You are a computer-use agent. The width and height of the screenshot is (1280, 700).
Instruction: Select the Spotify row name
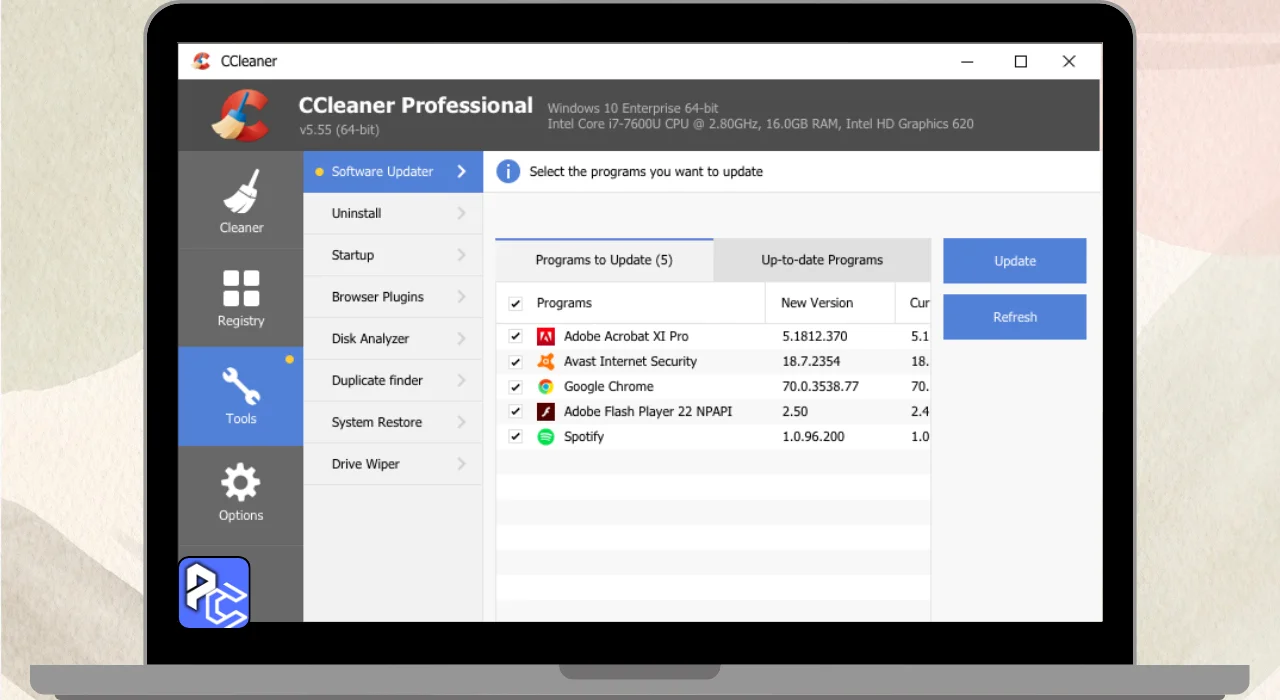[584, 436]
